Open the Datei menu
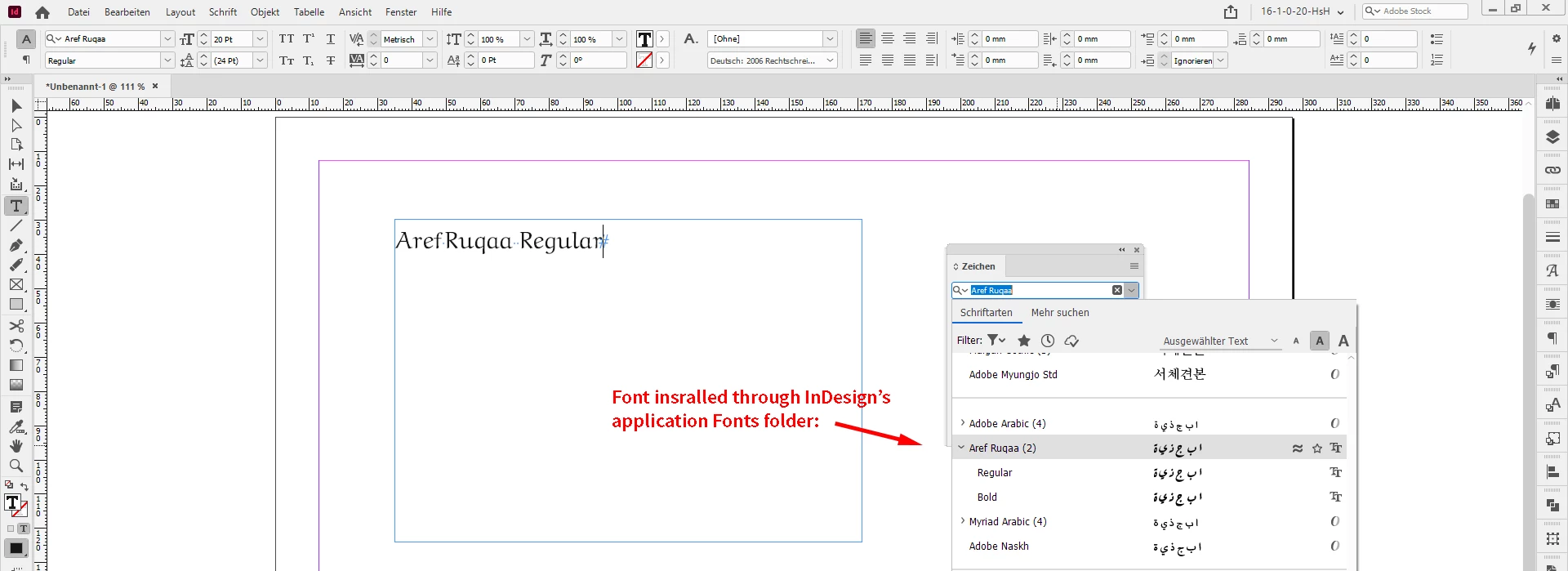The image size is (1568, 571). point(78,12)
